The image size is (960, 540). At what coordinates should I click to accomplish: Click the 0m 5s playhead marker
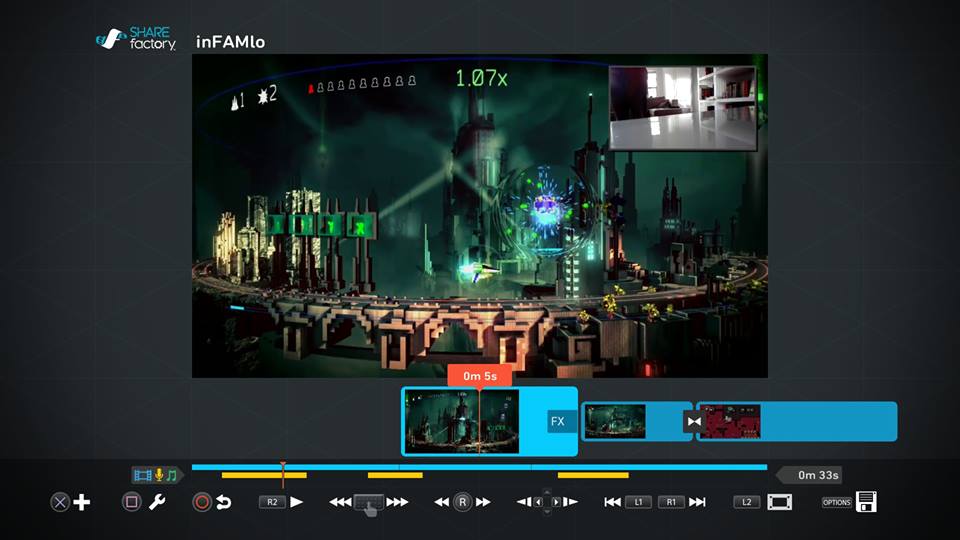[x=480, y=376]
